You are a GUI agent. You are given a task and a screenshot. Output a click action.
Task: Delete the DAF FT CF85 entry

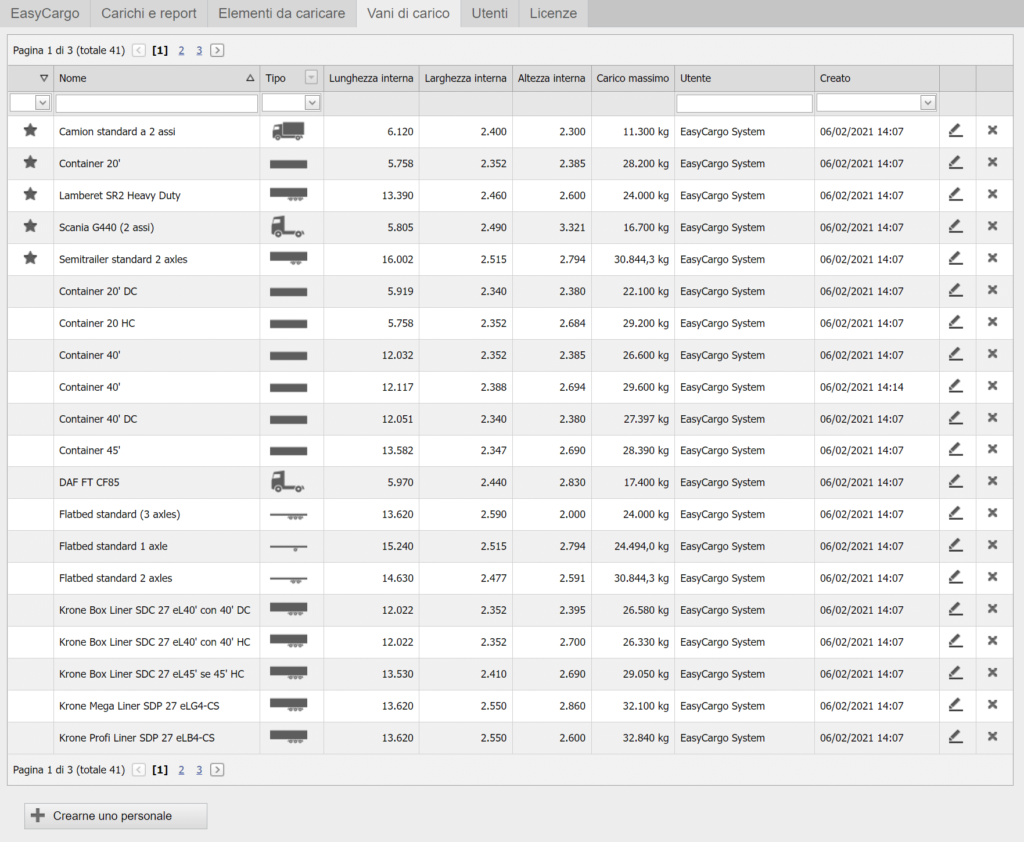click(992, 481)
